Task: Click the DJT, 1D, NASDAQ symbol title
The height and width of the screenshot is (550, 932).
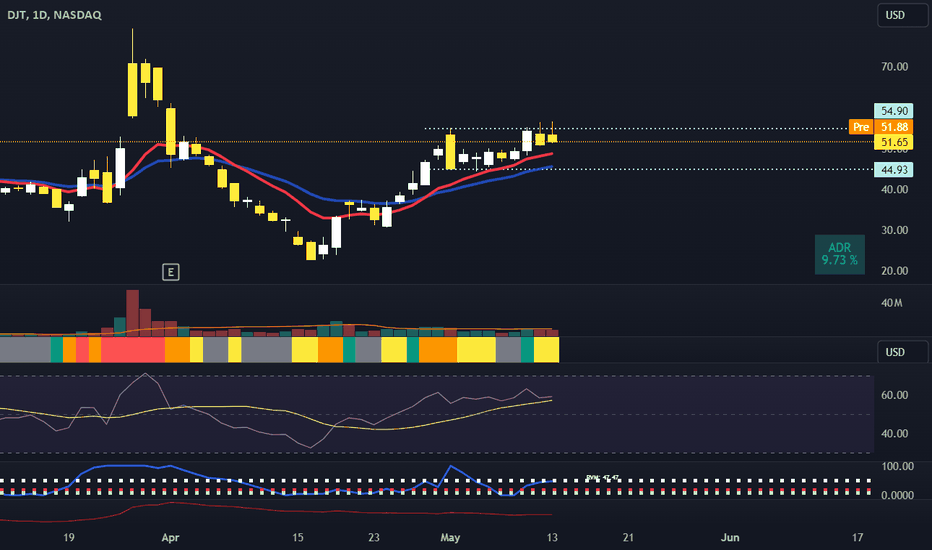Action: [x=54, y=15]
